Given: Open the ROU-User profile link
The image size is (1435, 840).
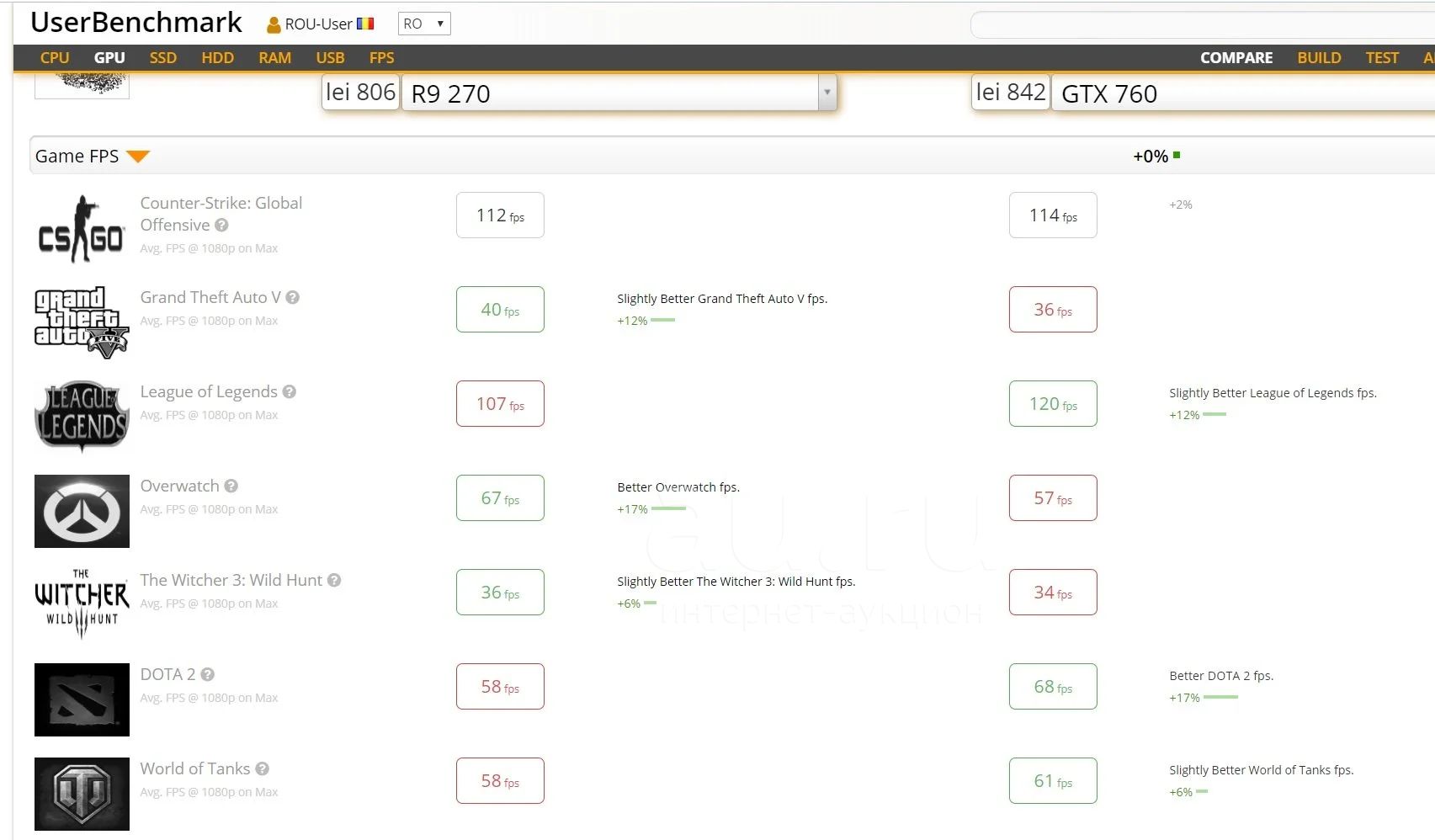Looking at the screenshot, I should pyautogui.click(x=318, y=24).
